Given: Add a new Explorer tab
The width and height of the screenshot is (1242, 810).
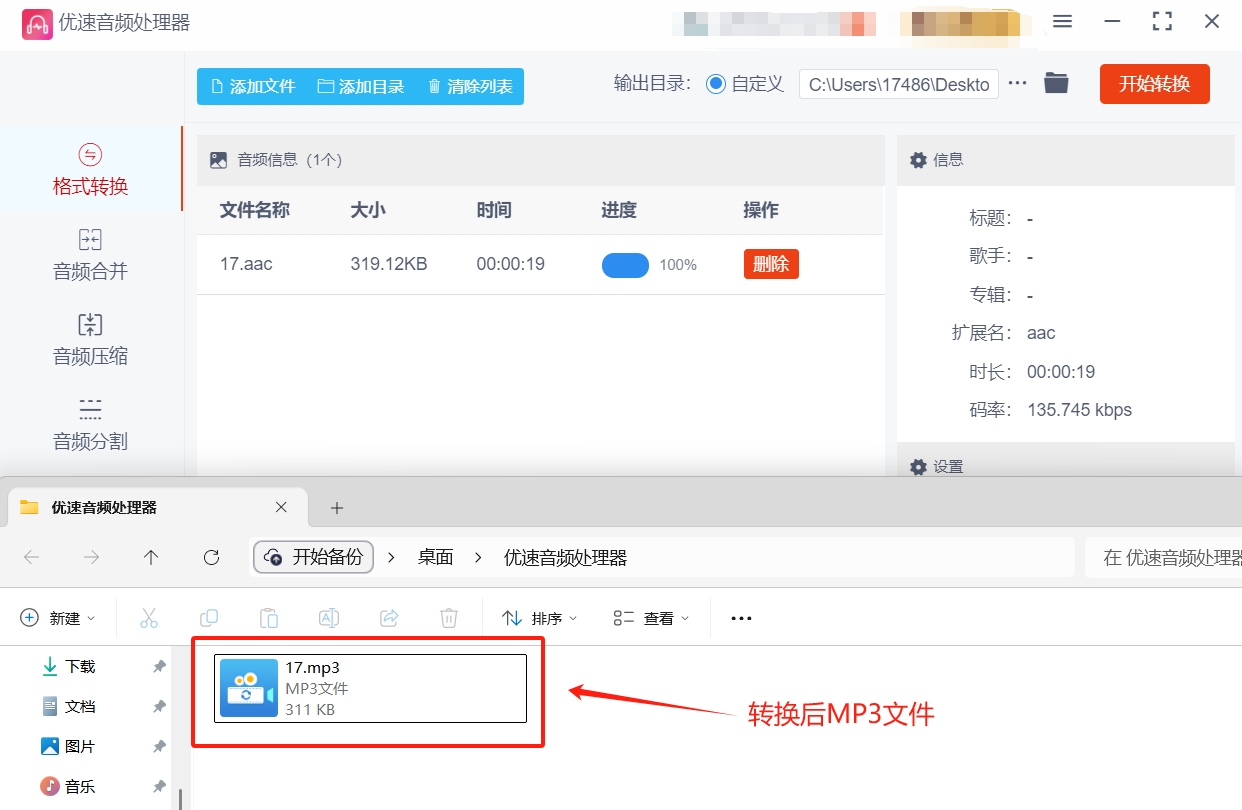Looking at the screenshot, I should [x=337, y=508].
